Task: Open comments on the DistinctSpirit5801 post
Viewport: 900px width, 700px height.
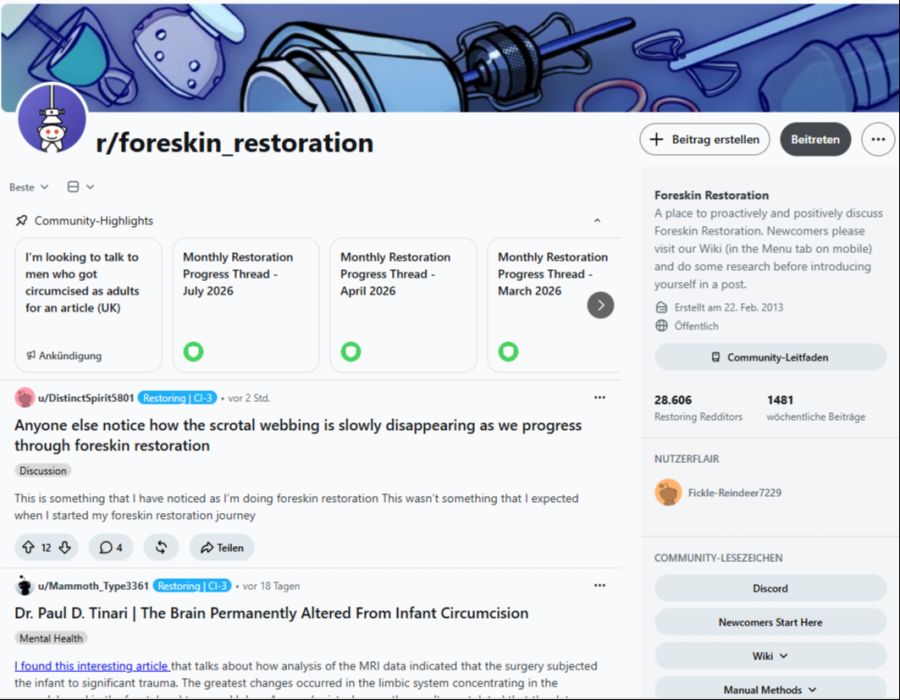Action: pos(111,547)
